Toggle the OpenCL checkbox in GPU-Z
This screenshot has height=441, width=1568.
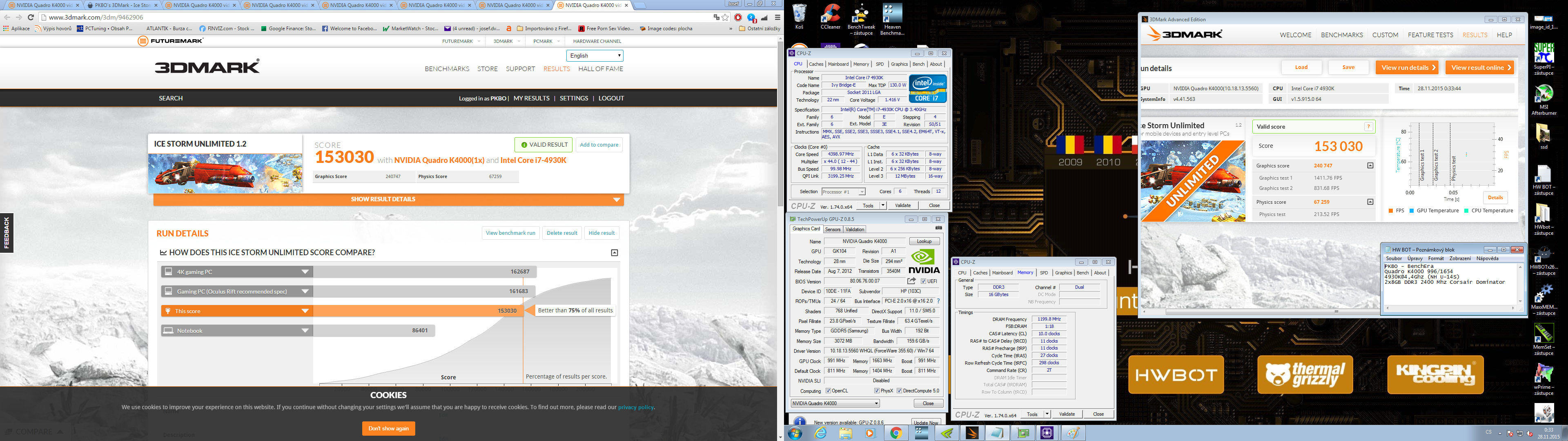click(x=828, y=391)
